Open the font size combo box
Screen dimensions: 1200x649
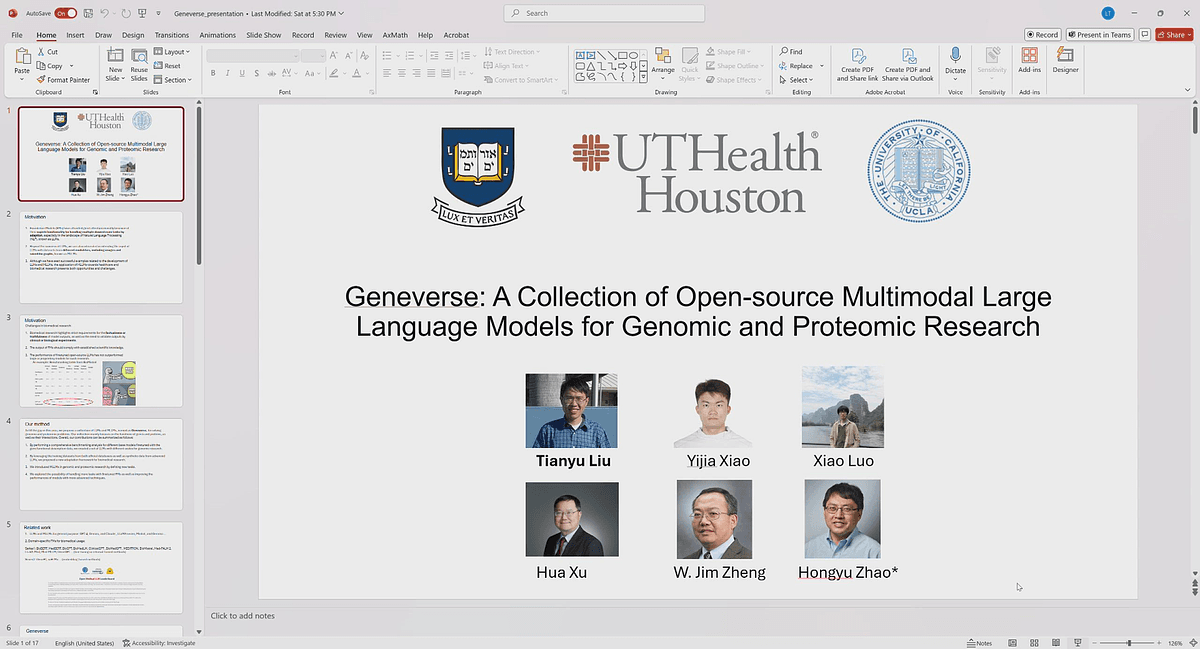[x=313, y=56]
